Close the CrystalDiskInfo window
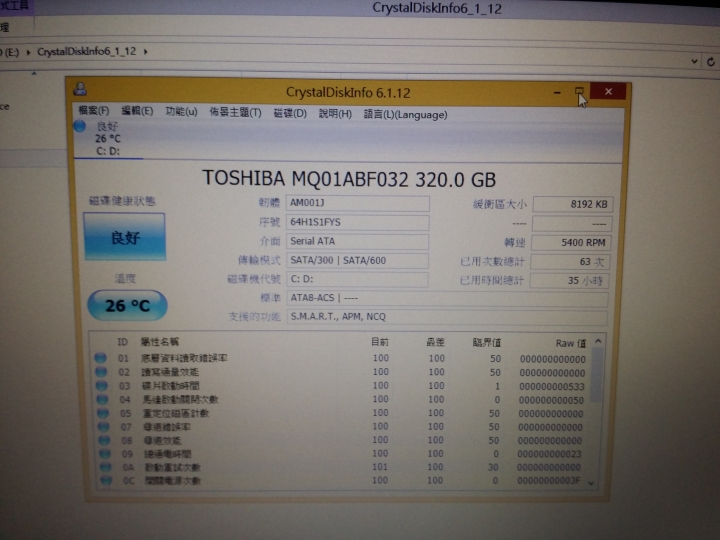720x540 pixels. point(608,91)
